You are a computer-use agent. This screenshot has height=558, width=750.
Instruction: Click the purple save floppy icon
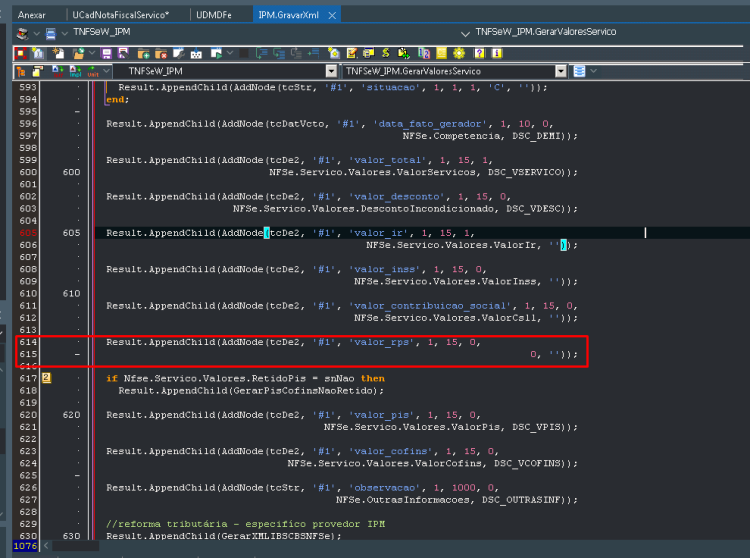(x=107, y=53)
